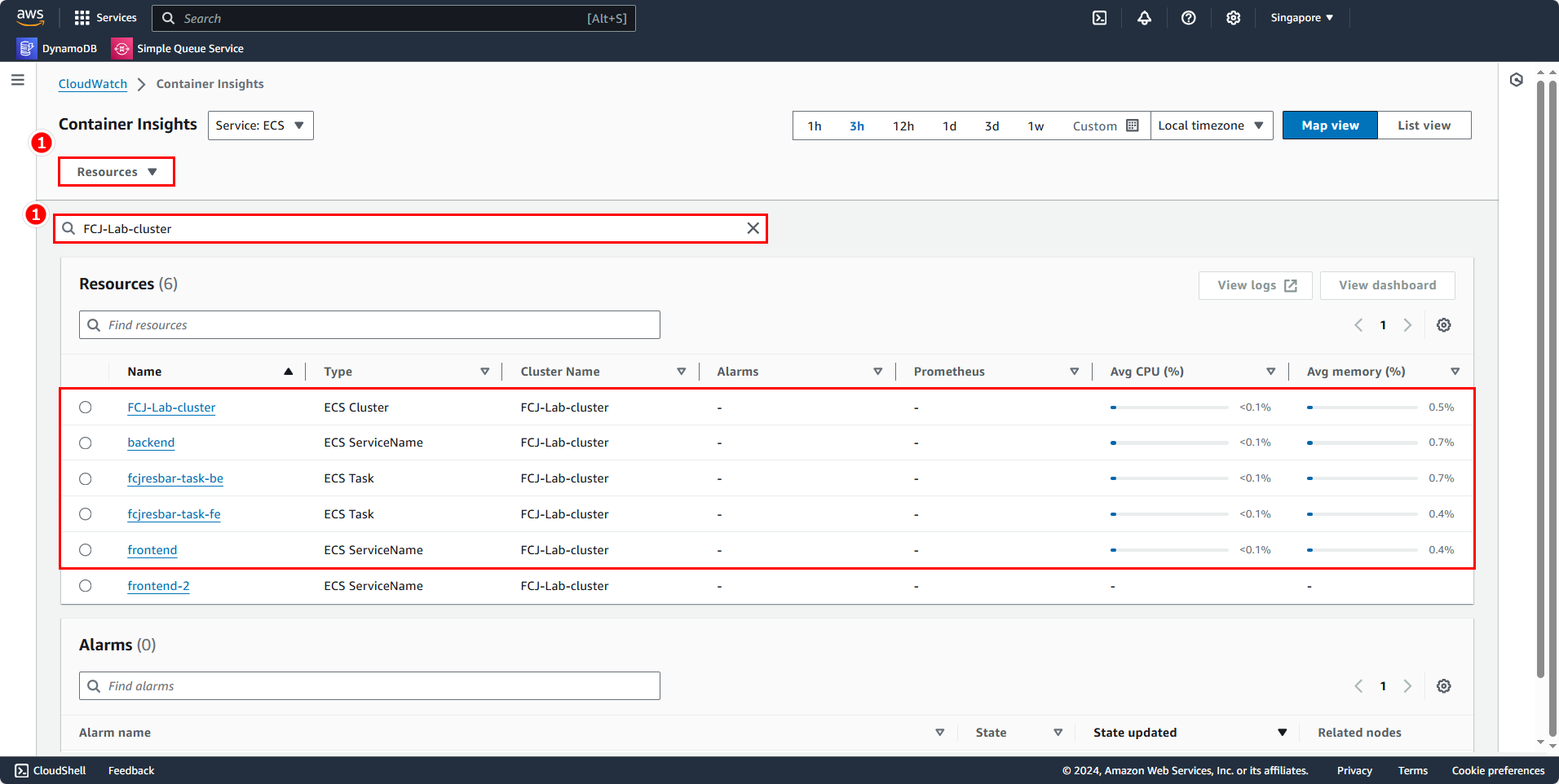The height and width of the screenshot is (784, 1559).
Task: Click frontend Avg memory progress bar
Action: tap(1362, 550)
